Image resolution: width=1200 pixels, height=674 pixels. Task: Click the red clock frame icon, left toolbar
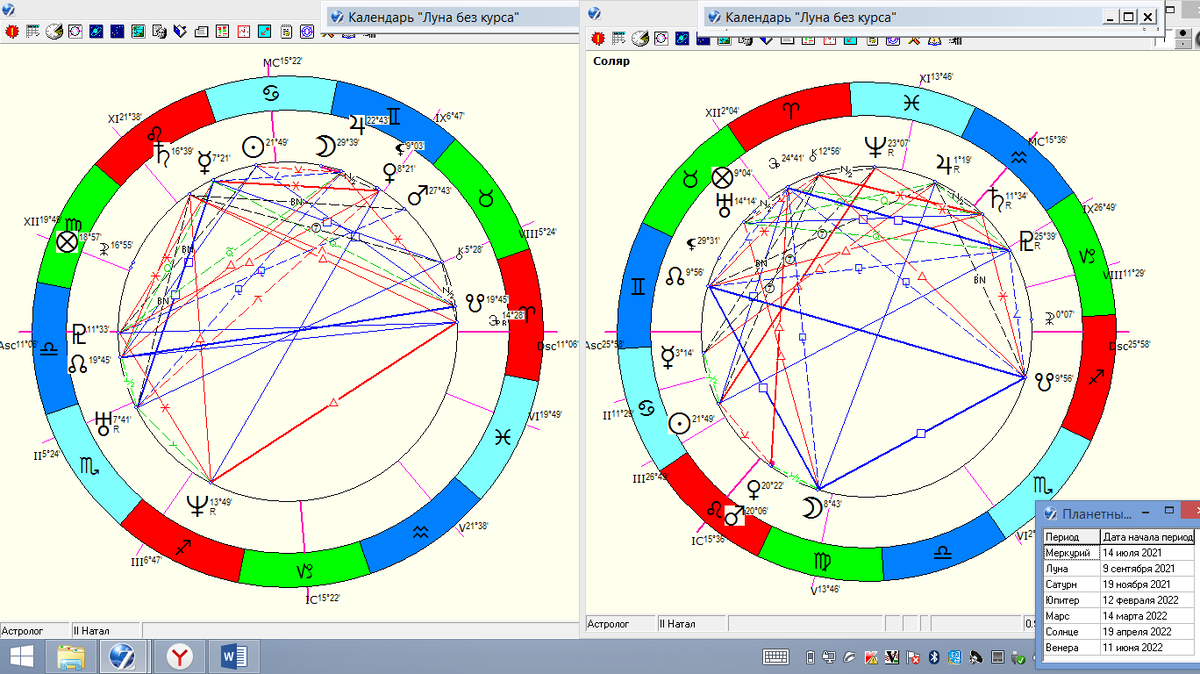point(243,31)
